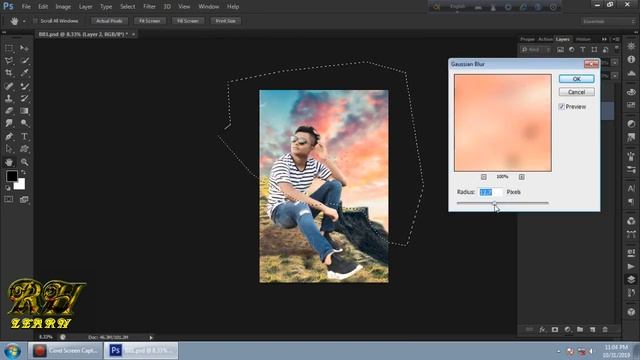Image resolution: width=640 pixels, height=360 pixels.
Task: Filter layers by adjustment layers icon
Action: [571, 50]
